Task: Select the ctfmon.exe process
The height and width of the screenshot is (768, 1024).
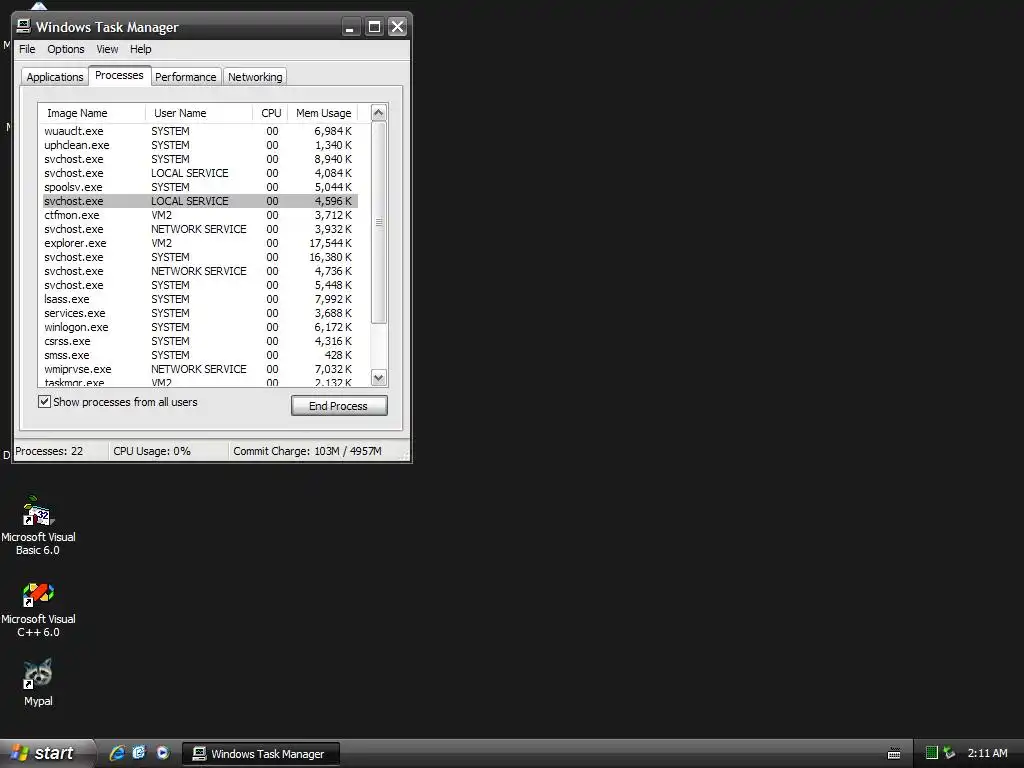Action: (x=200, y=216)
